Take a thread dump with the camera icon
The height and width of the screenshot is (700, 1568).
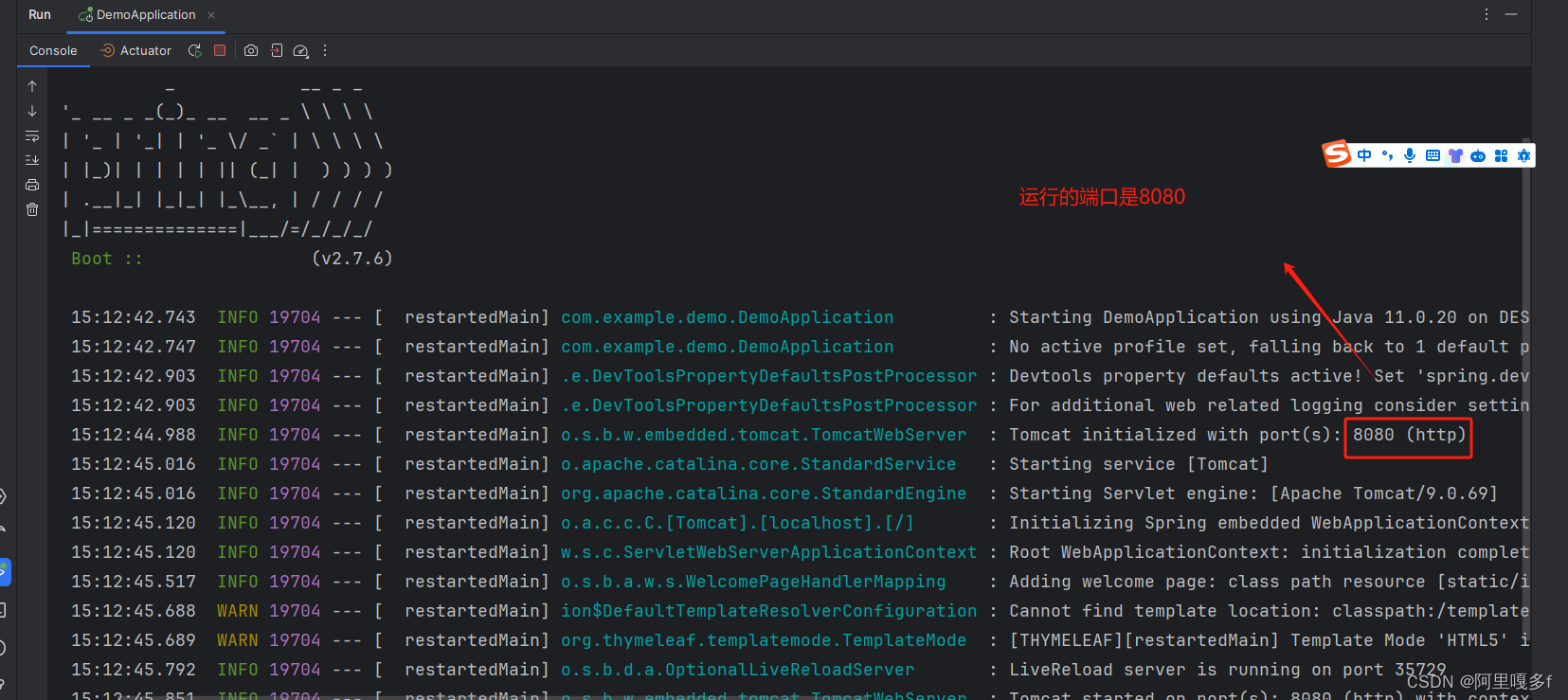[251, 51]
